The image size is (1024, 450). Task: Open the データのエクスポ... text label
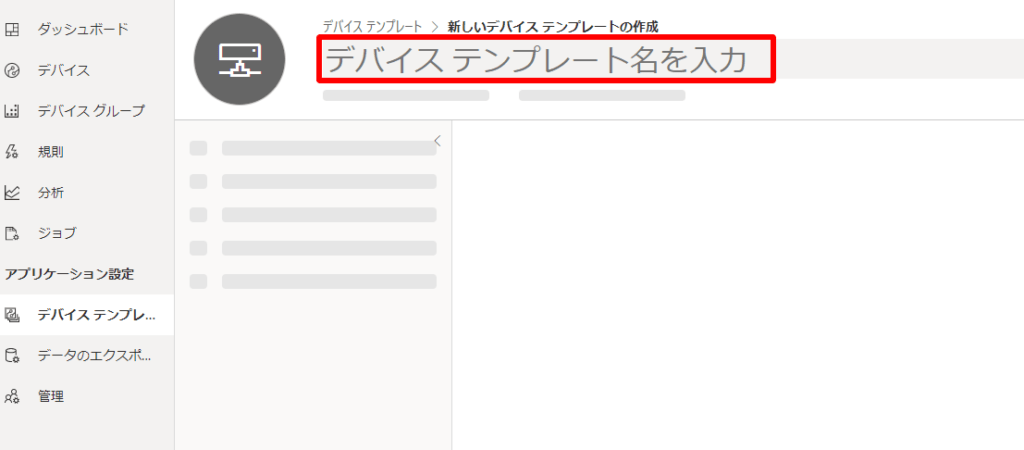(x=94, y=355)
